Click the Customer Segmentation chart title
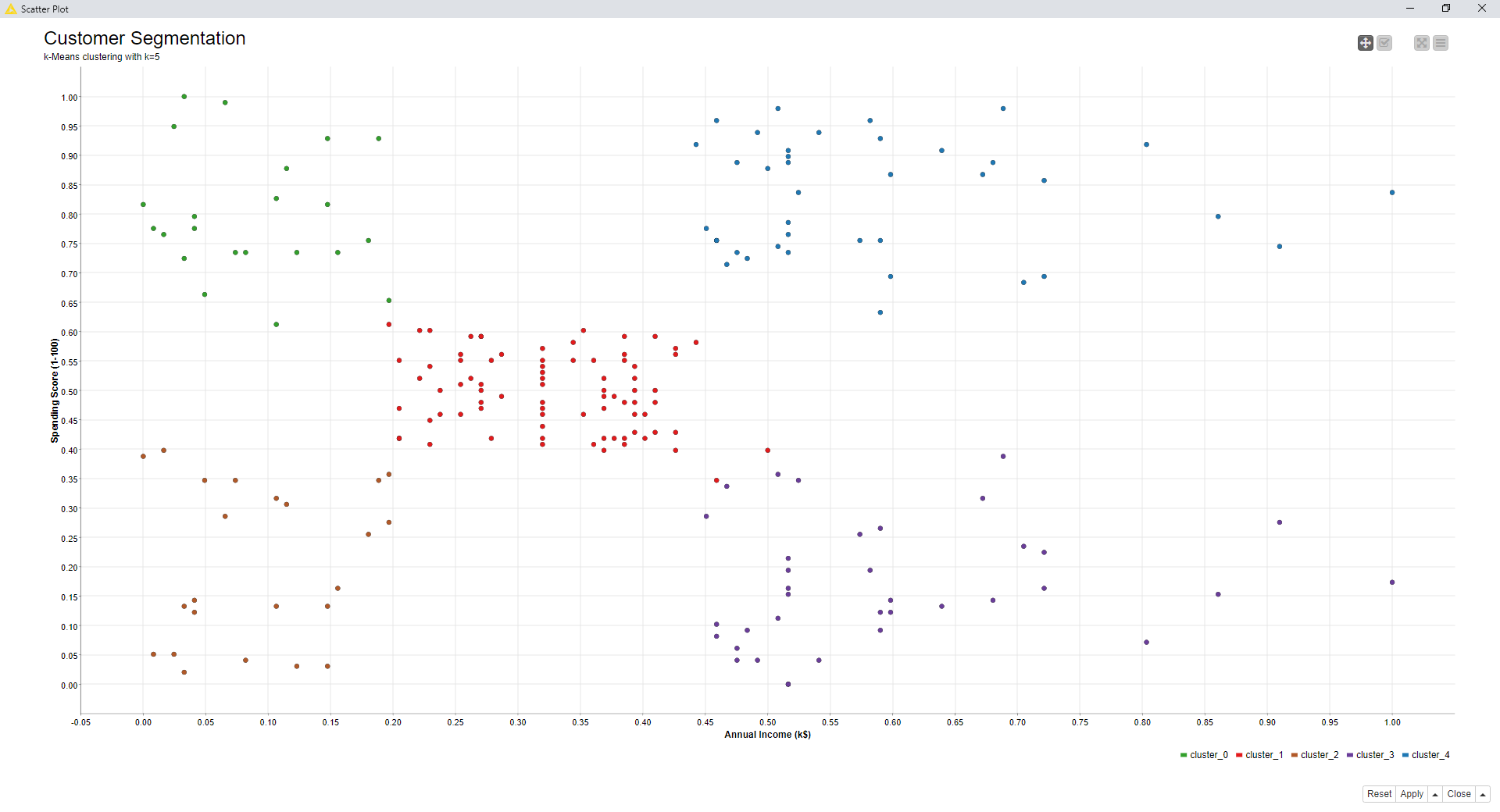1500x812 pixels. [145, 38]
